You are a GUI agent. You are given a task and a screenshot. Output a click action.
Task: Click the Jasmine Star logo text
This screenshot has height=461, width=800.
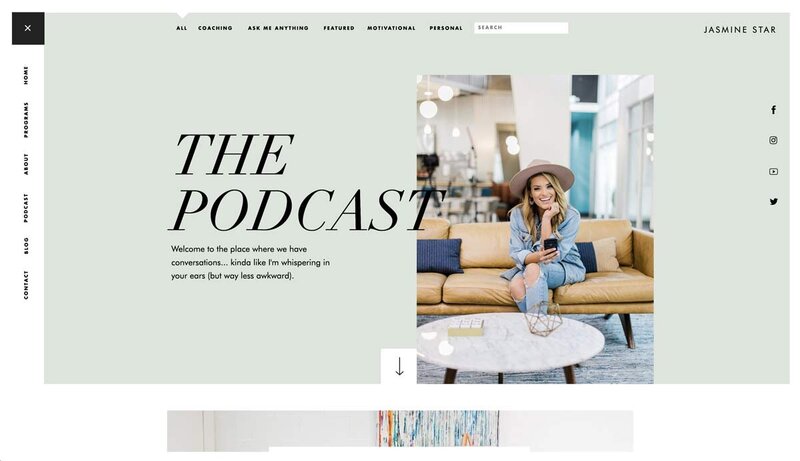(x=740, y=29)
